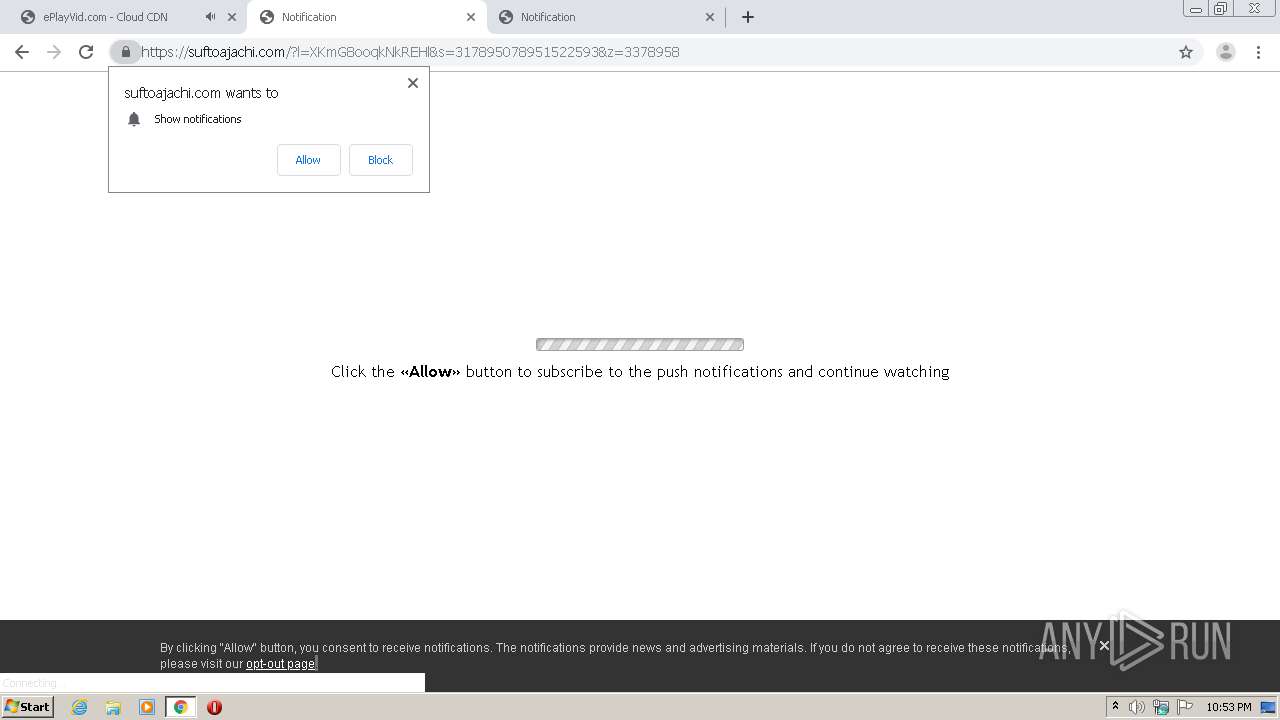Image resolution: width=1280 pixels, height=720 pixels.
Task: Reload the current page
Action: (86, 52)
